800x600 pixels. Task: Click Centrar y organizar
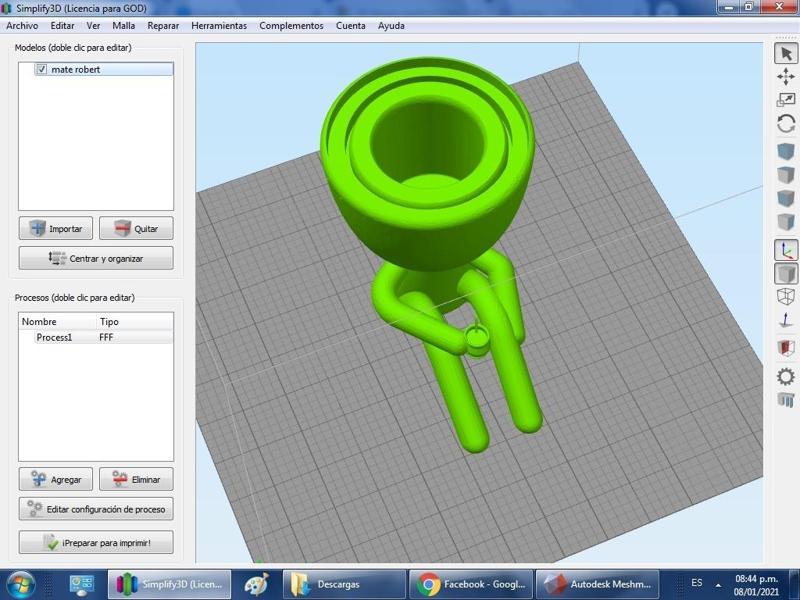(x=96, y=258)
